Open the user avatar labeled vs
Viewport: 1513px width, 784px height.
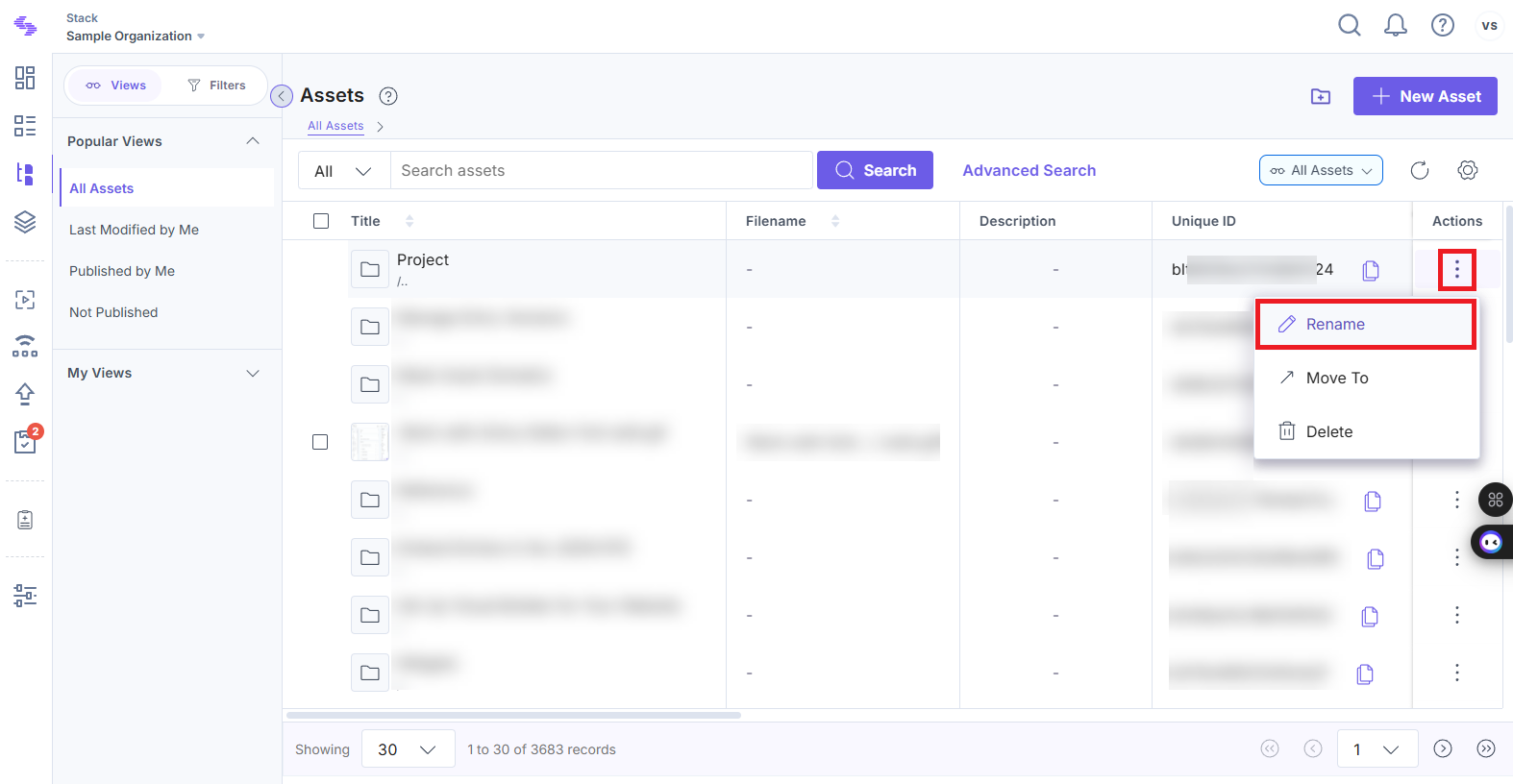point(1489,26)
